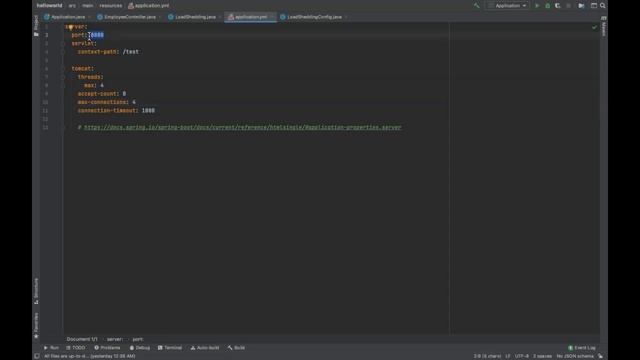Open the TODO tool window
This screenshot has height=360, width=640.
[x=76, y=348]
